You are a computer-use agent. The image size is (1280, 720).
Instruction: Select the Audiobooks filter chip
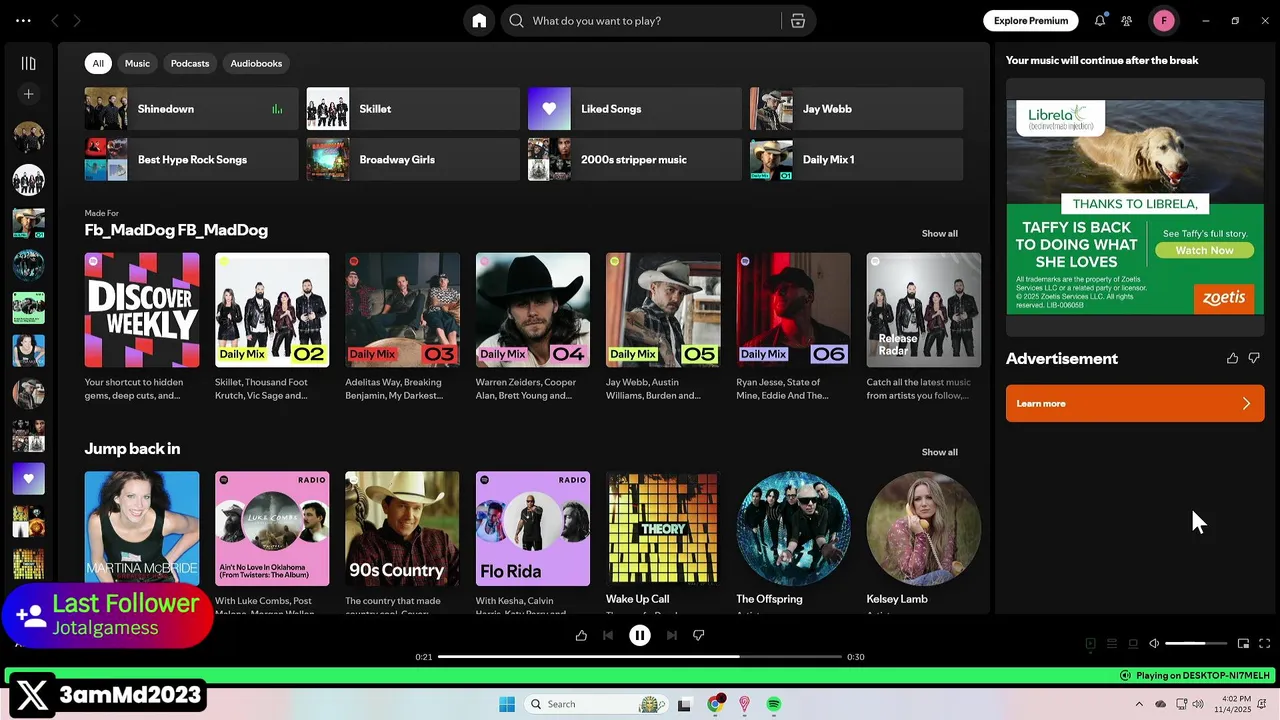256,63
